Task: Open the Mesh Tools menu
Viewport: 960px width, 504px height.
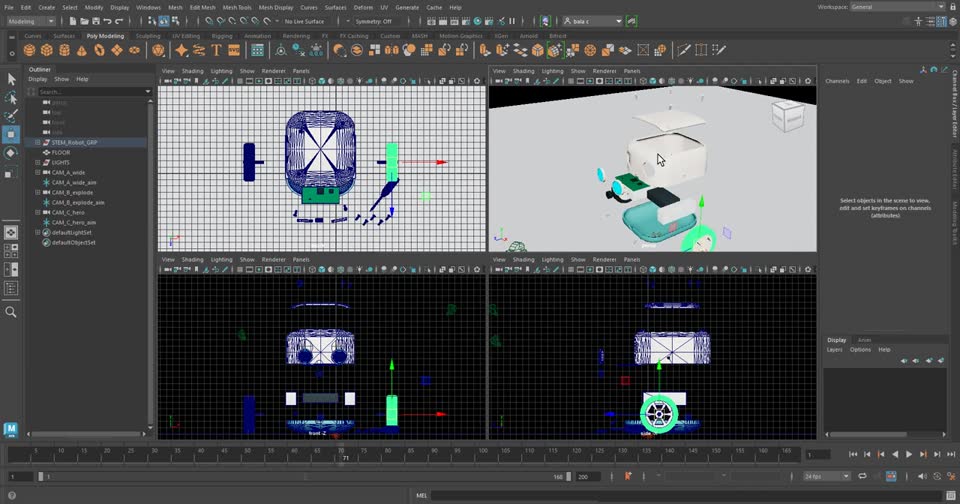Action: click(x=237, y=7)
